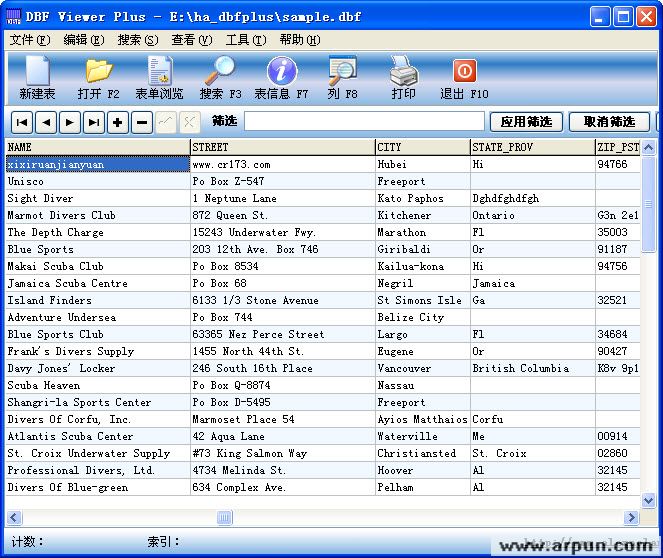
Task: Open 列 F8 columns tool
Action: click(x=342, y=77)
